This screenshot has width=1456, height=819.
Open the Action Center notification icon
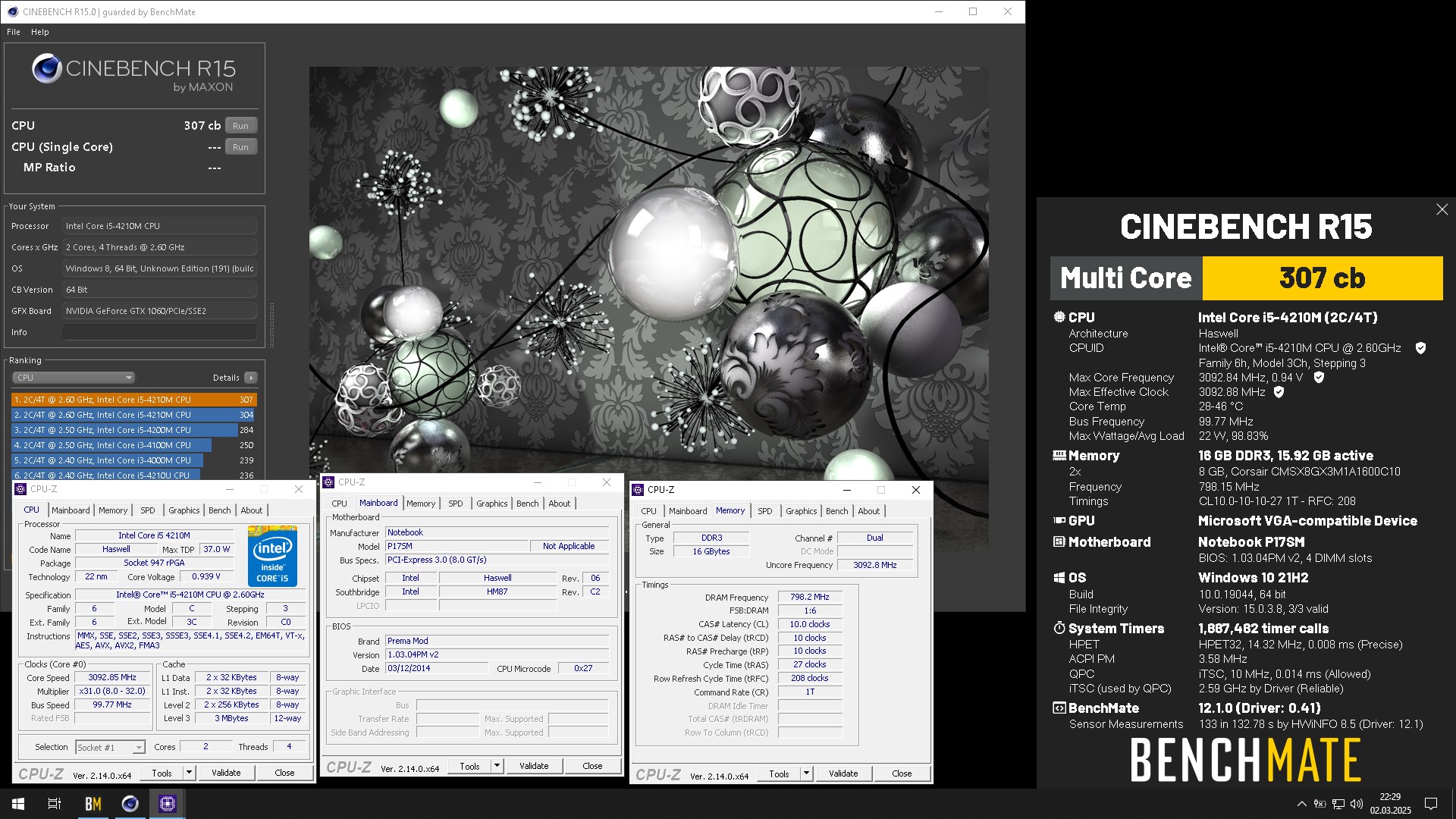coord(1431,804)
